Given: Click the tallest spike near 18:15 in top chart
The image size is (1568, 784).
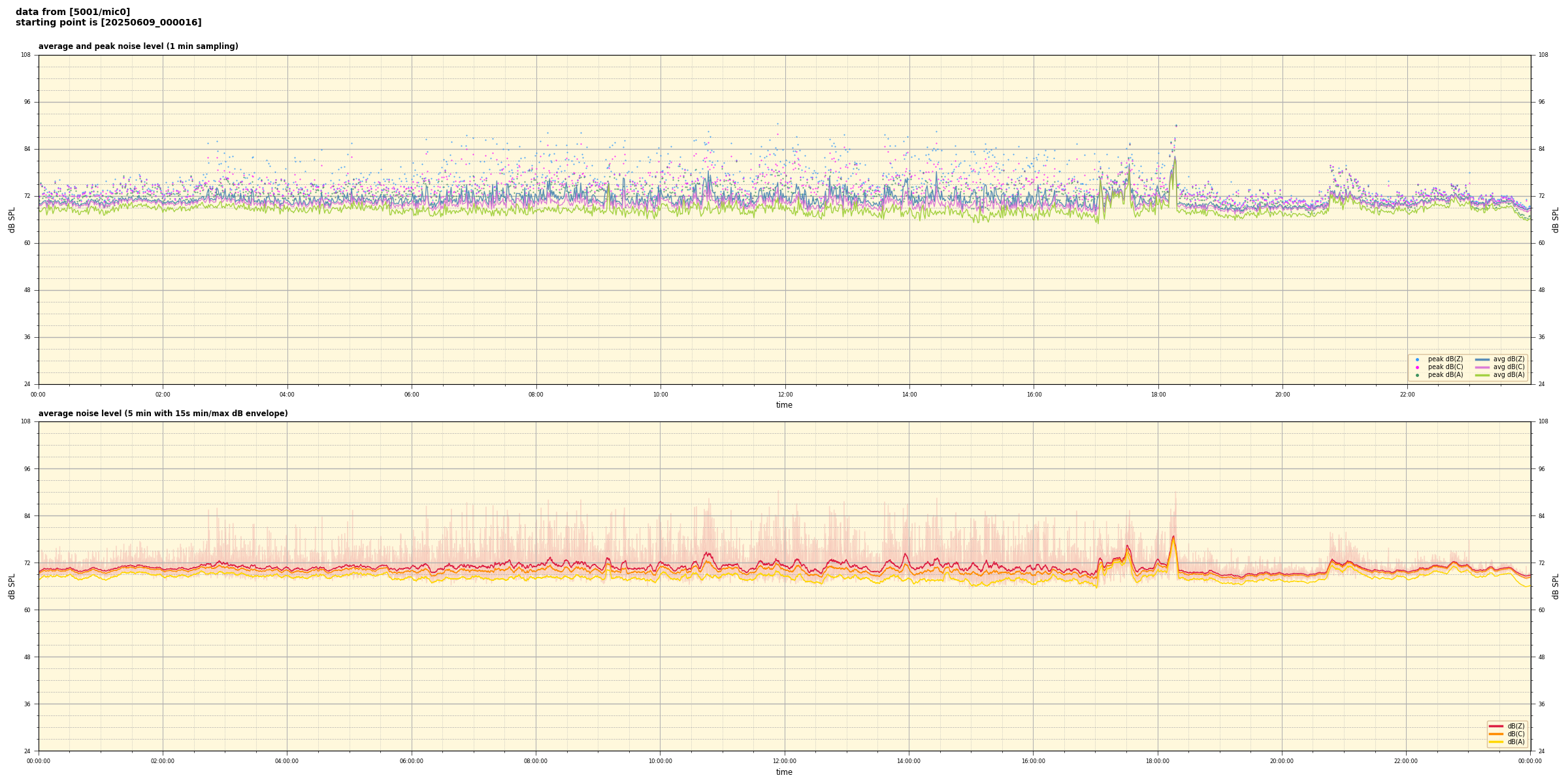Looking at the screenshot, I should point(1175,157).
